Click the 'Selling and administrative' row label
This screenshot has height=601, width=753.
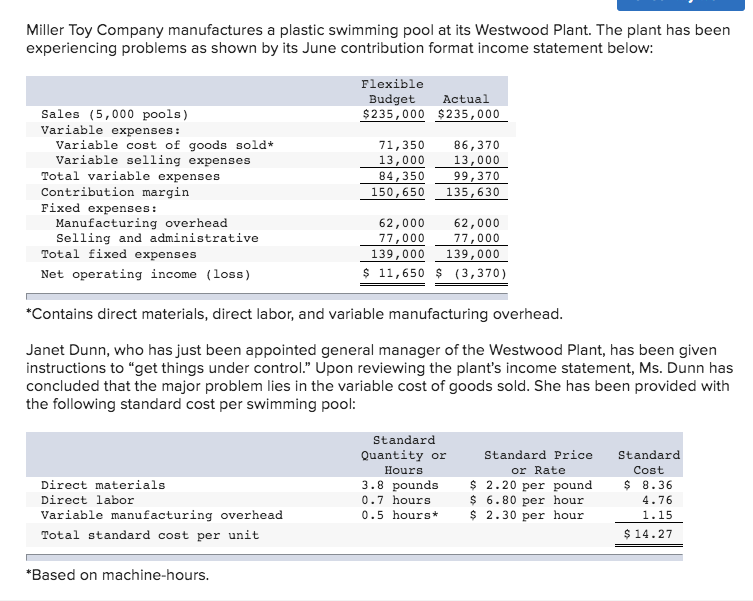click(x=157, y=238)
